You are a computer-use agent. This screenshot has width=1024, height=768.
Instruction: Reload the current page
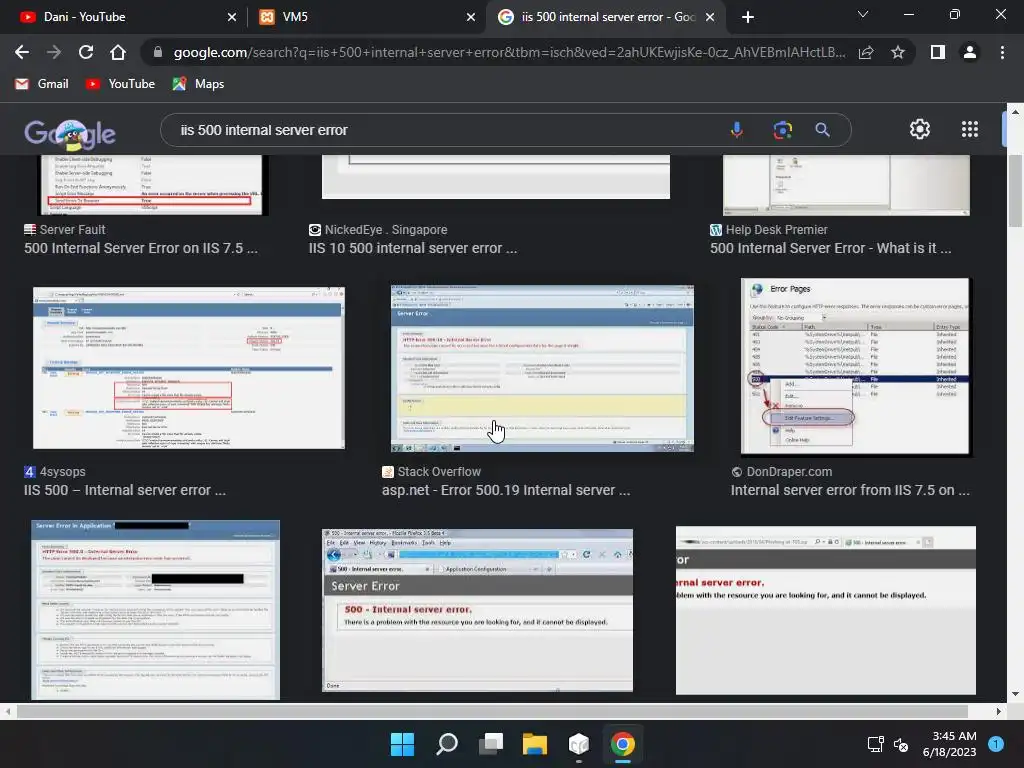tap(86, 52)
